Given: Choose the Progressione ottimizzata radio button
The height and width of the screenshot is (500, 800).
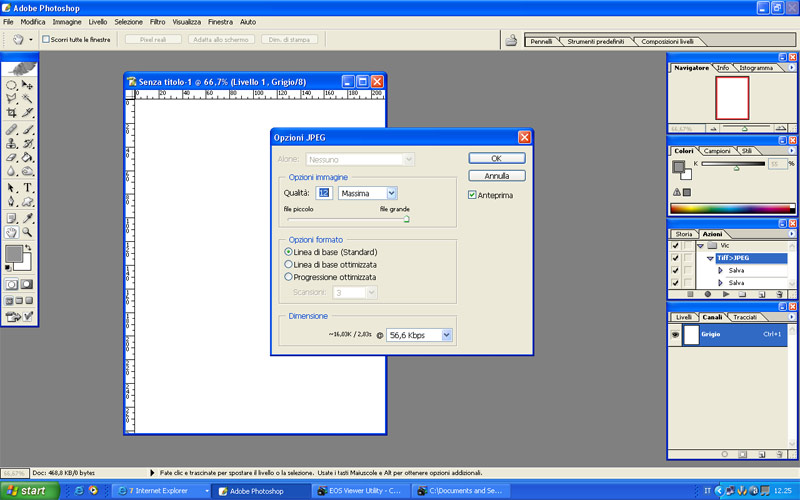Looking at the screenshot, I should (289, 277).
